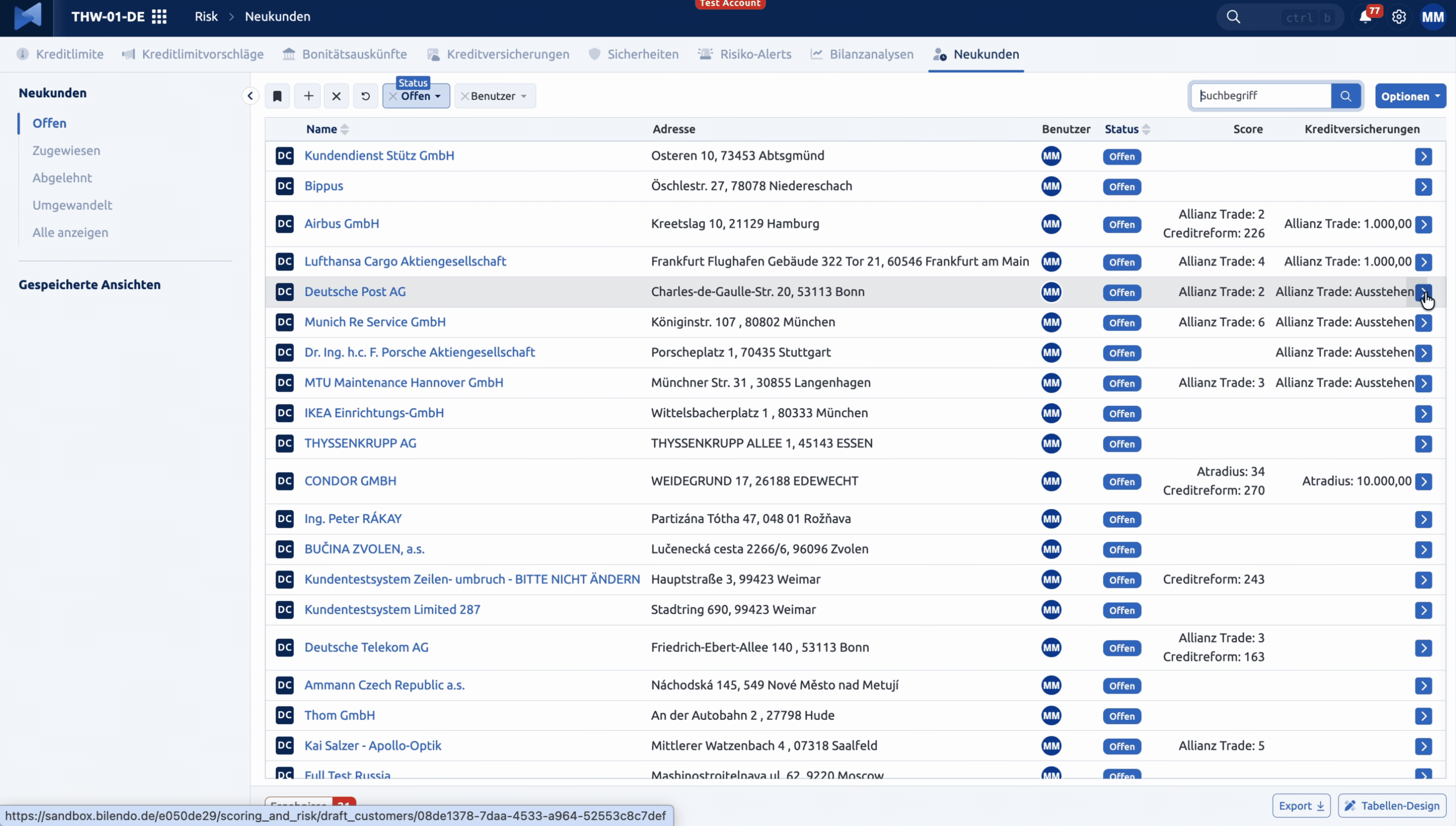Open the Thom GmbH row arrow button
Image resolution: width=1456 pixels, height=826 pixels.
tap(1423, 716)
